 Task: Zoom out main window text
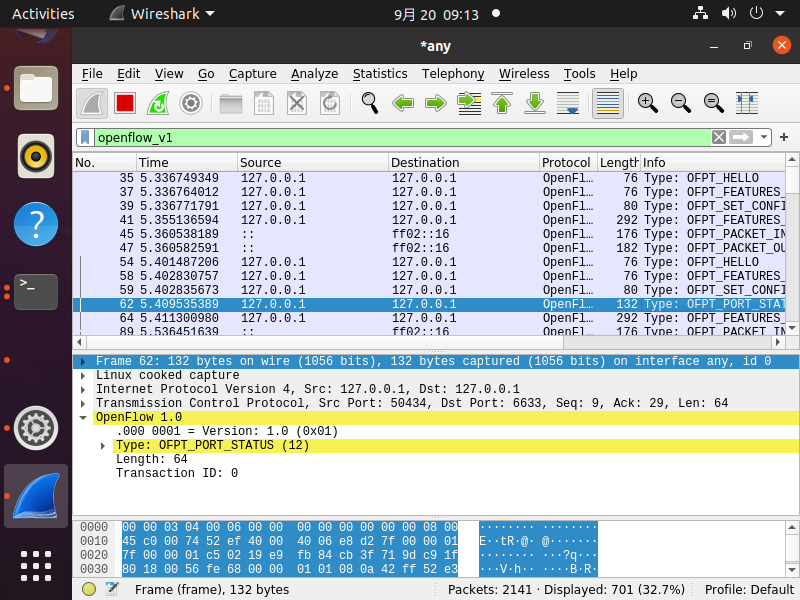[681, 104]
